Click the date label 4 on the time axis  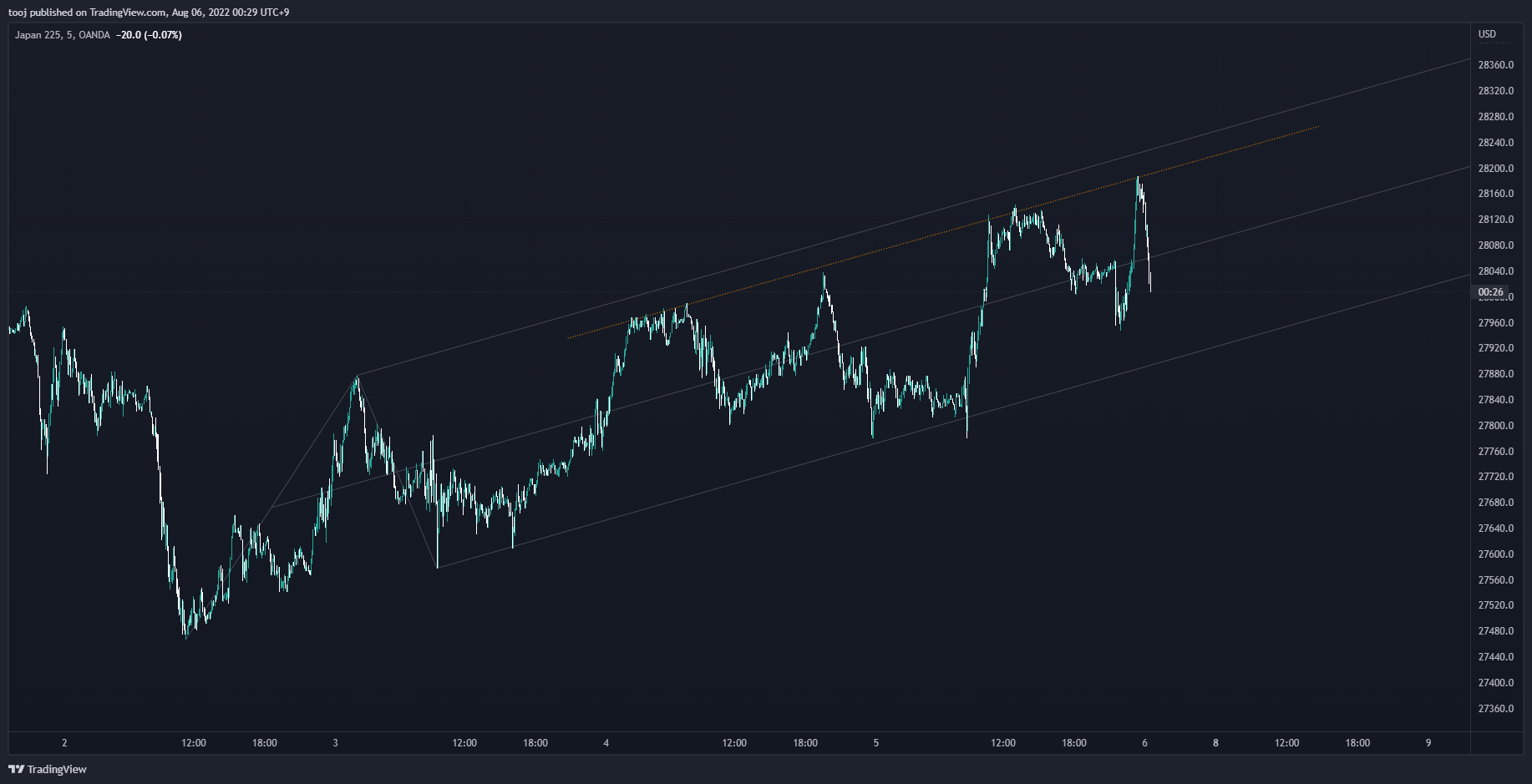[x=606, y=743]
